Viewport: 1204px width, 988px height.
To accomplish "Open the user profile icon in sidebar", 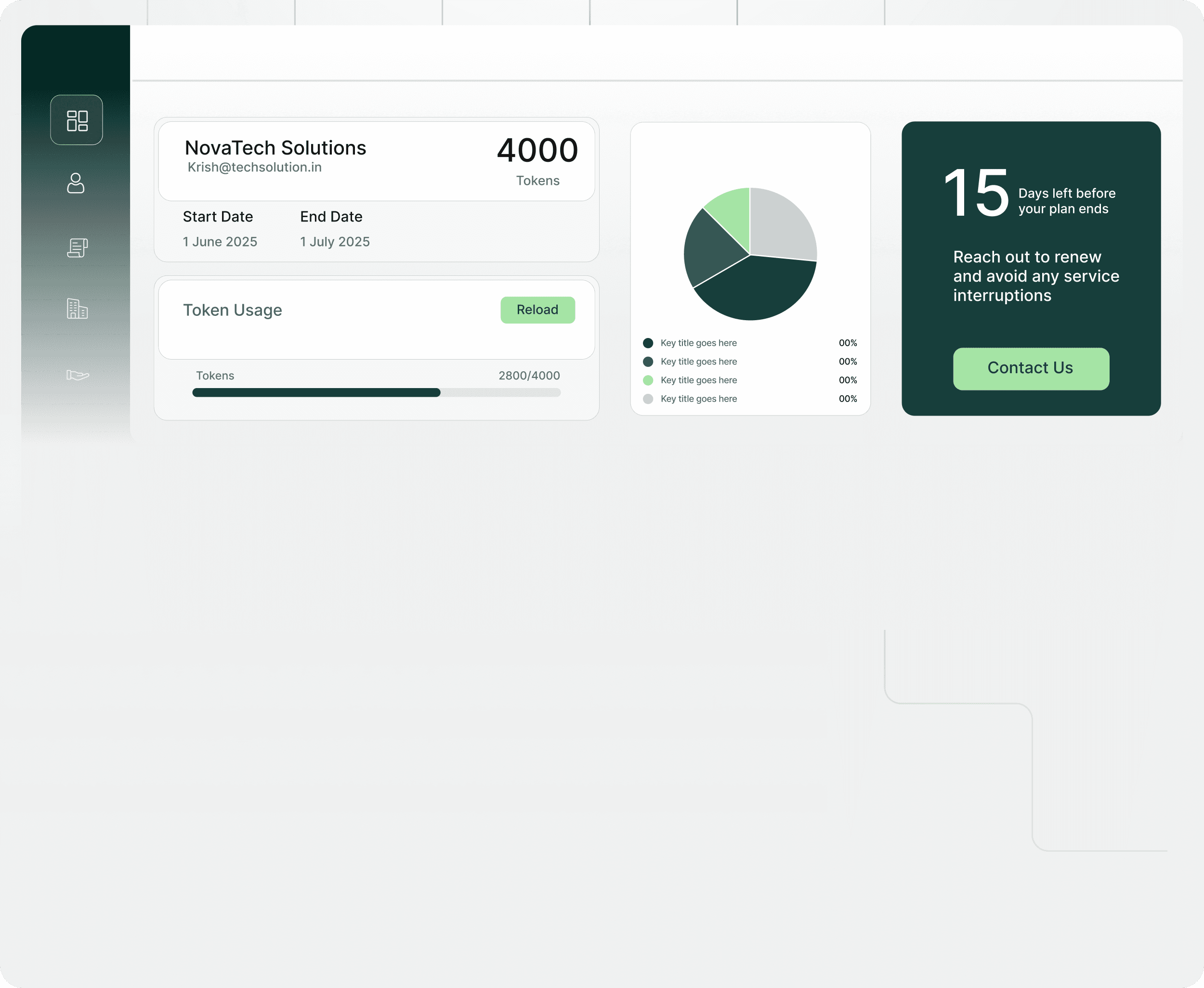I will tap(76, 183).
